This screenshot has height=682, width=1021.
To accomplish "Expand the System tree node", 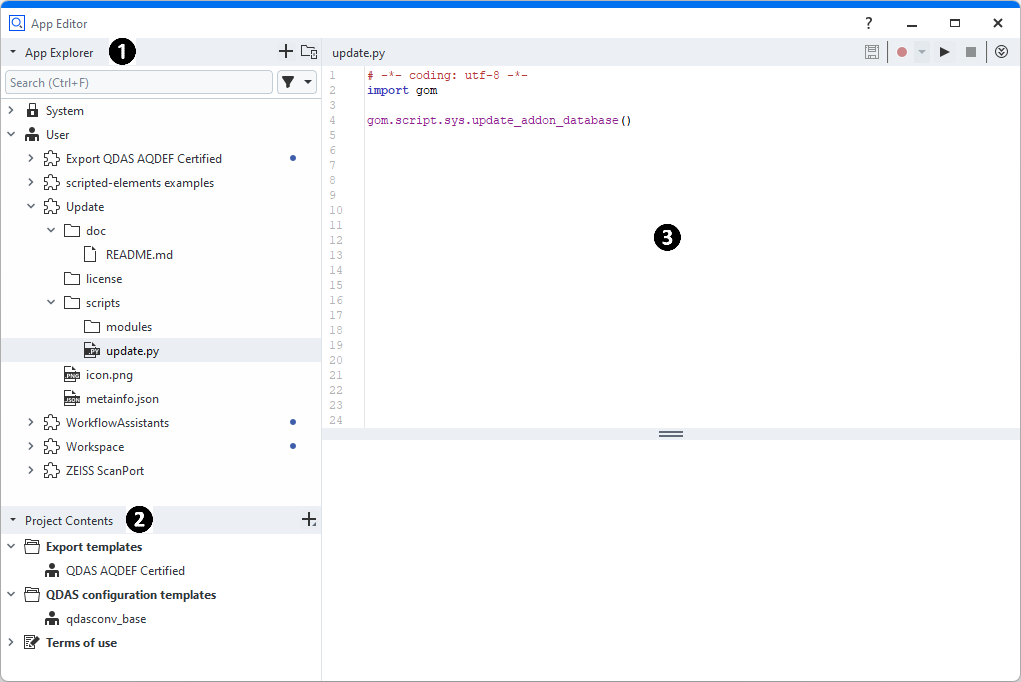I will pyautogui.click(x=11, y=111).
